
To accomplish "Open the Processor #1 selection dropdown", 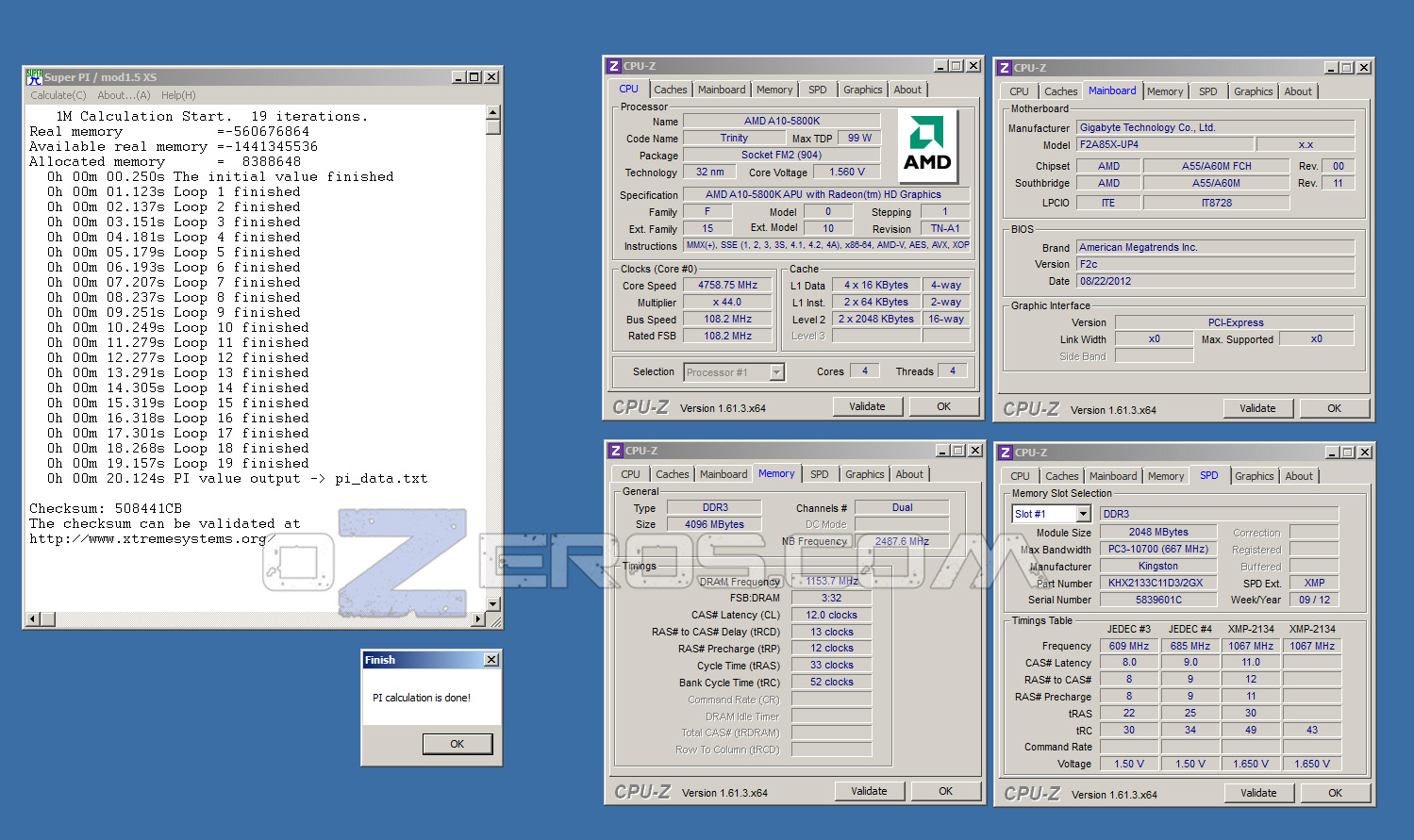I will (777, 372).
